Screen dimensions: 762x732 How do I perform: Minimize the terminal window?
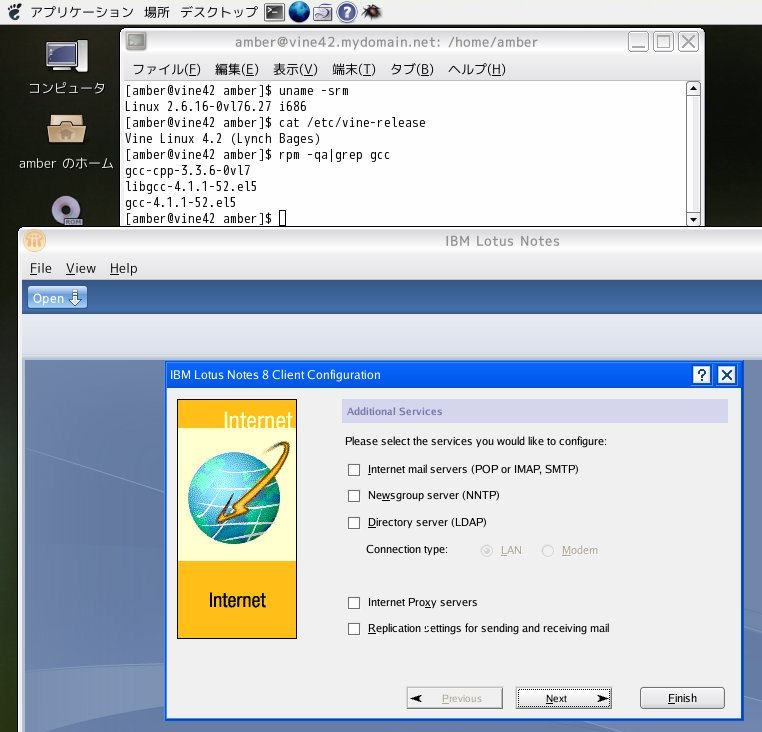click(638, 42)
